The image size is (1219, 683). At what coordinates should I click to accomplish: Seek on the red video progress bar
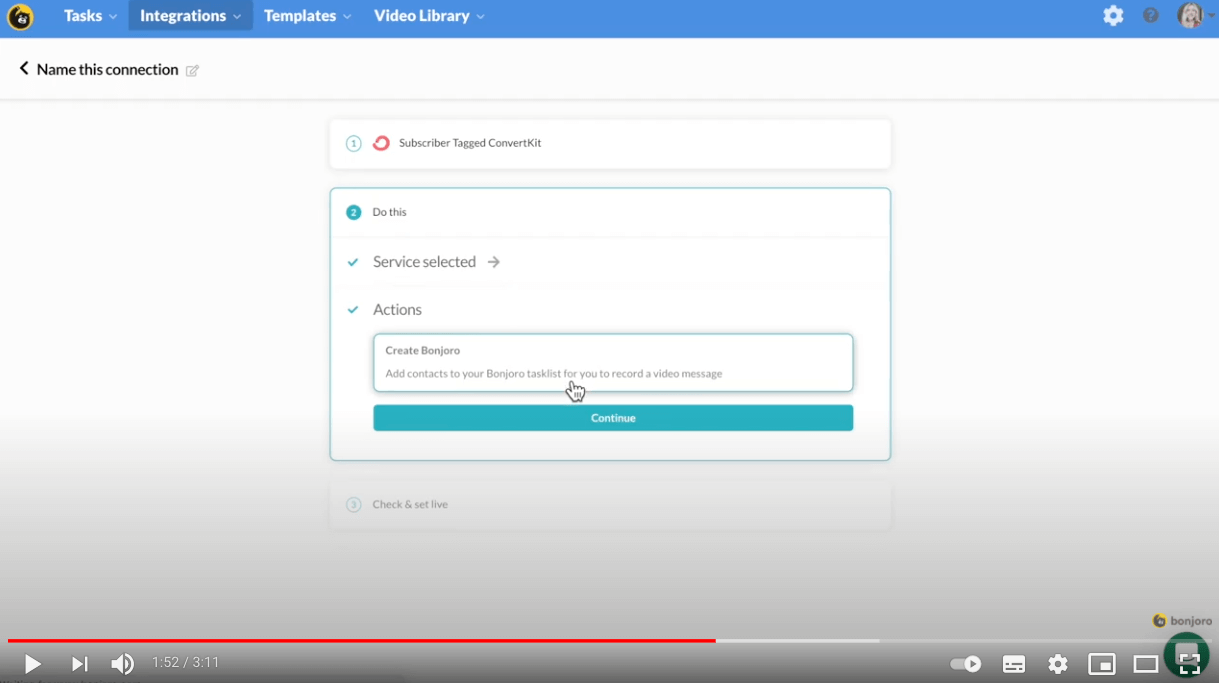pyautogui.click(x=400, y=641)
